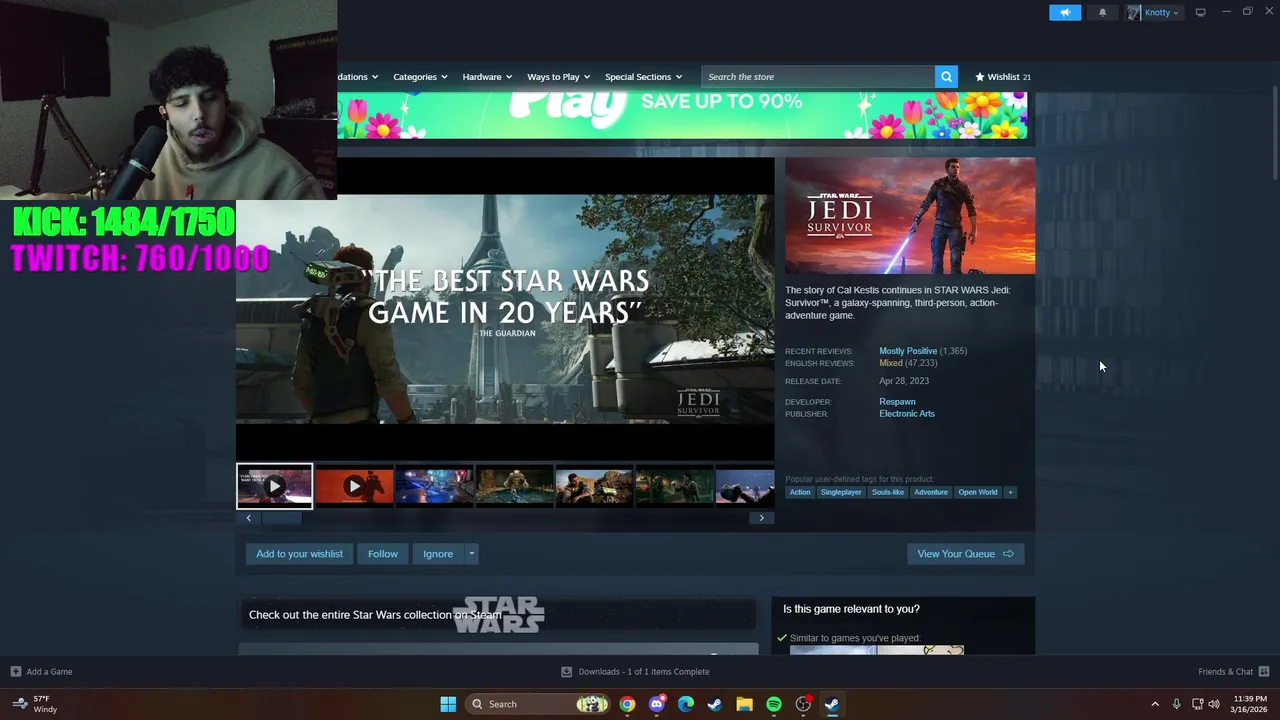Click the media strip scrollbar handle

coord(281,518)
